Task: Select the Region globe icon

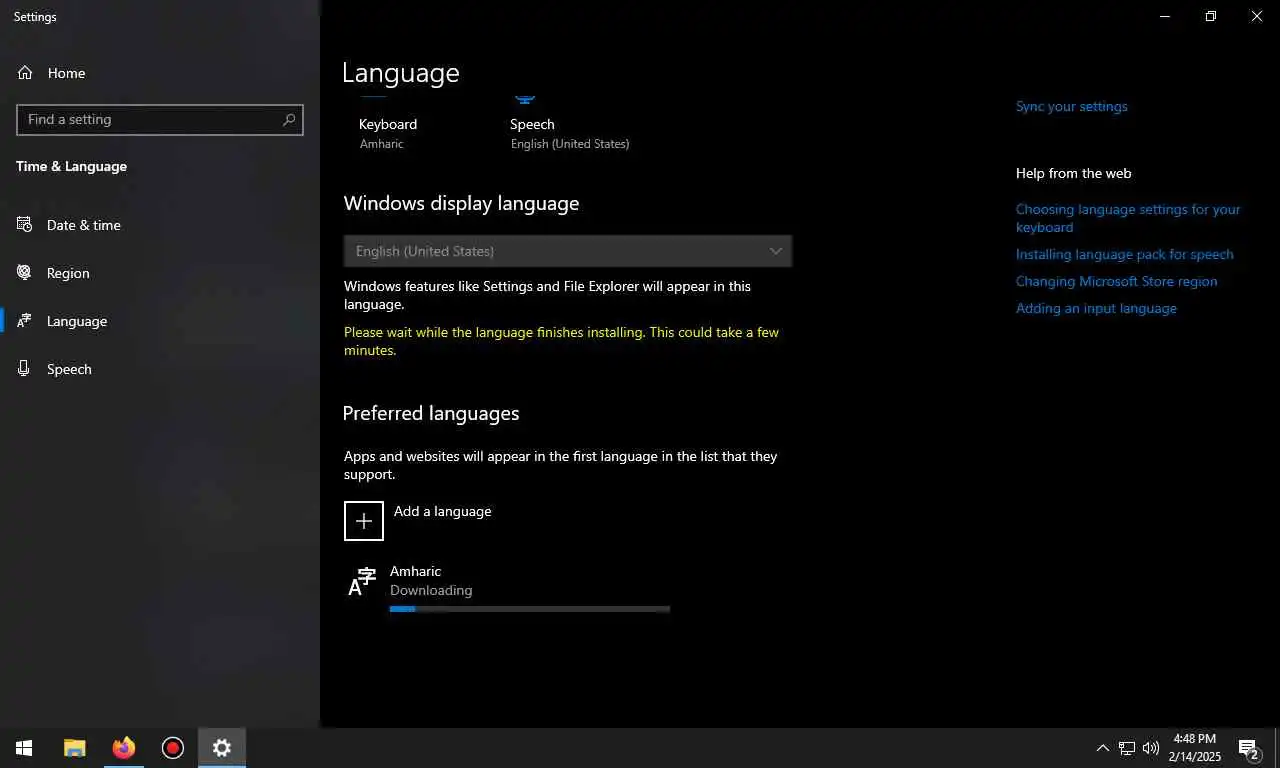Action: point(25,273)
